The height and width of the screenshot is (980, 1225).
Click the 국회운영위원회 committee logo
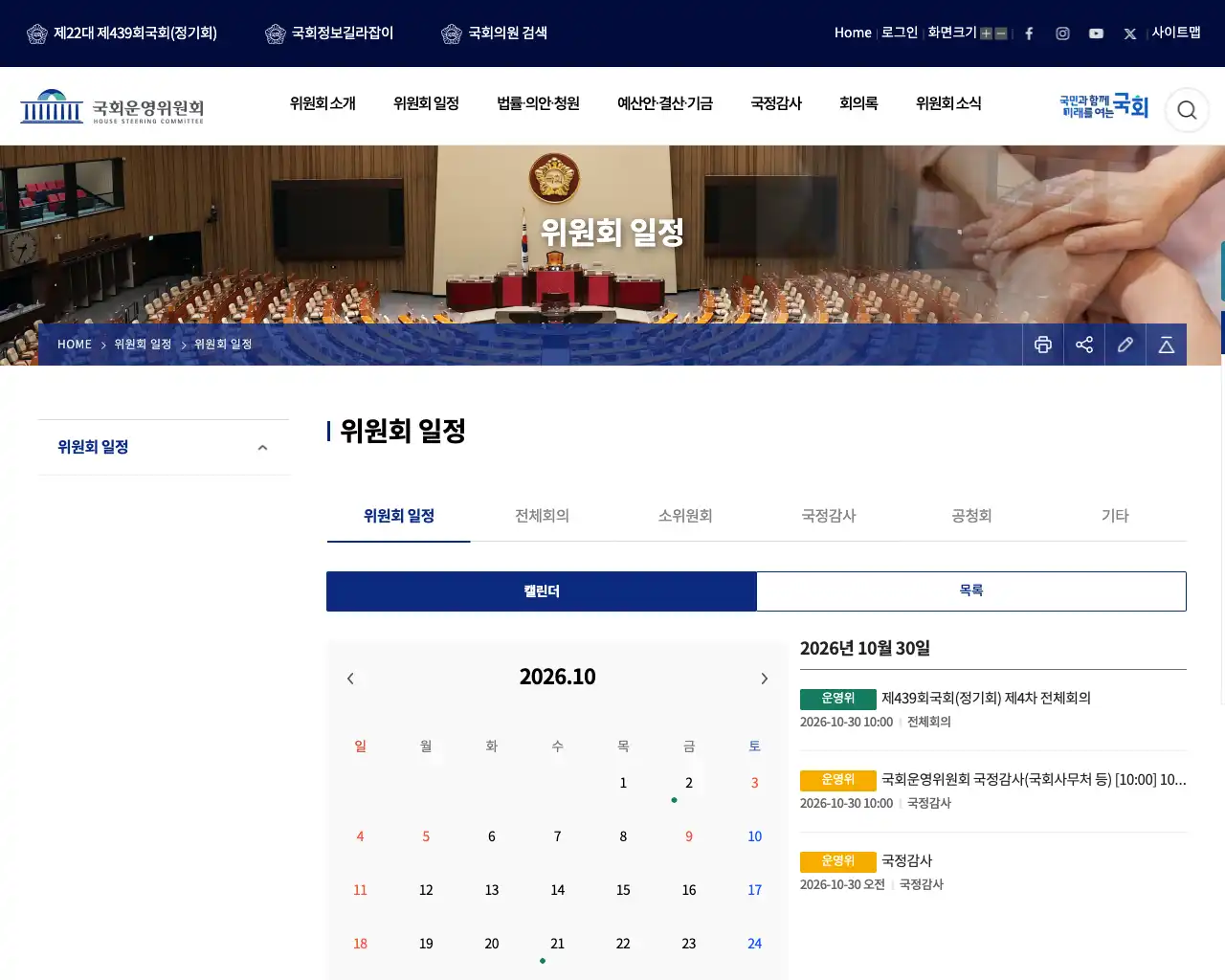coord(112,107)
